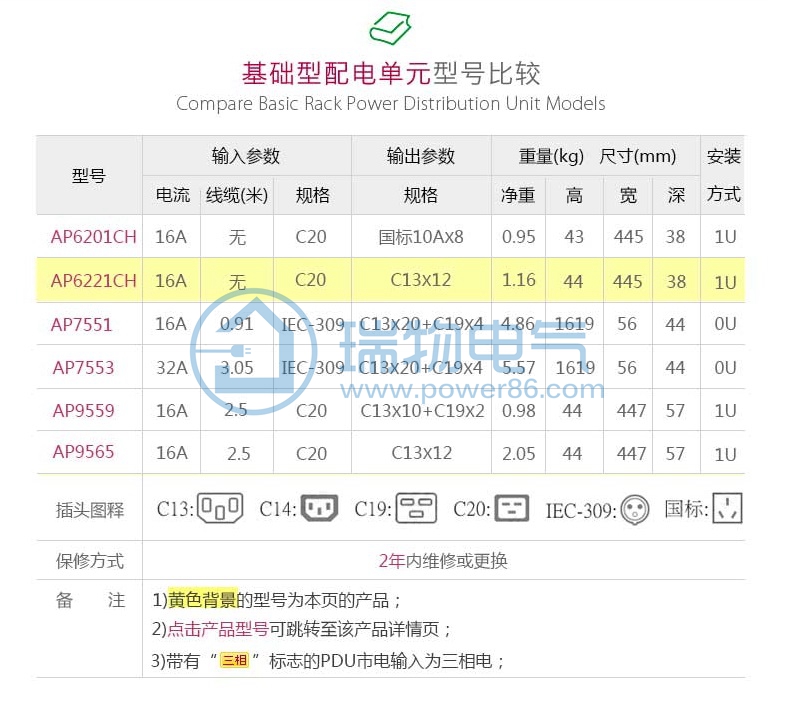Click the C13 plug diagram icon
This screenshot has width=790, height=704.
[220, 508]
